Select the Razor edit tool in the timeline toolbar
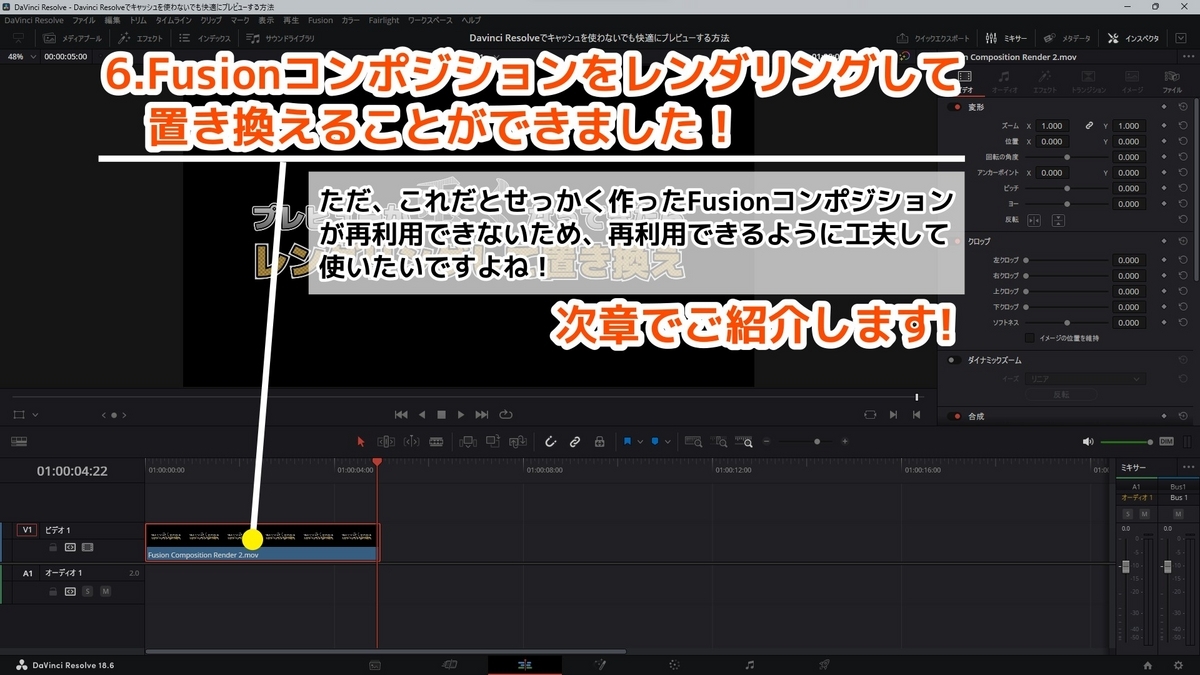This screenshot has height=675, width=1200. 435,441
